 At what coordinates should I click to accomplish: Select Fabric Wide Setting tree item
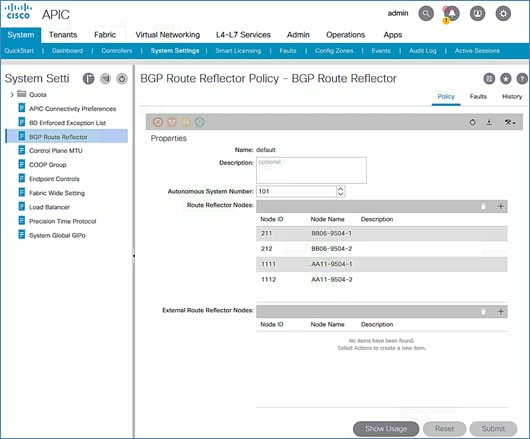[57, 193]
